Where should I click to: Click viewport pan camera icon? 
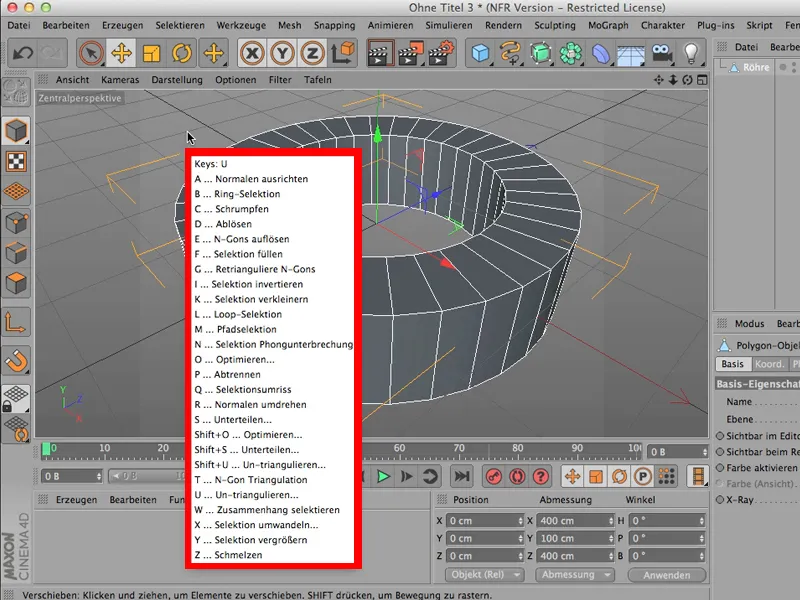click(x=659, y=80)
